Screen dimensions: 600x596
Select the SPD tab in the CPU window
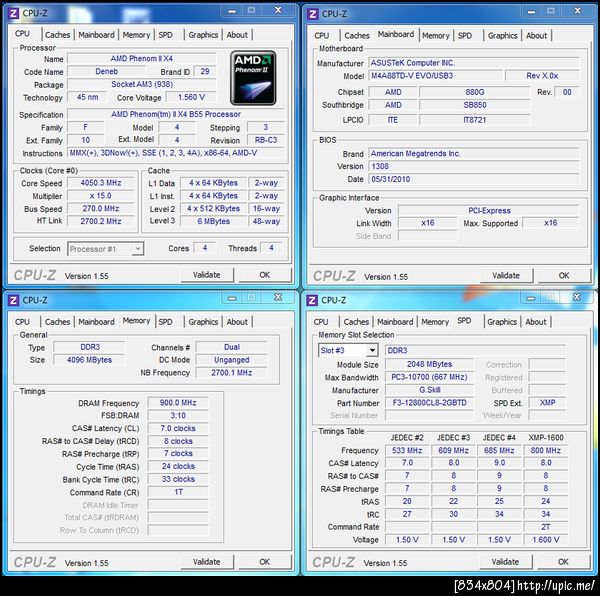(x=166, y=35)
